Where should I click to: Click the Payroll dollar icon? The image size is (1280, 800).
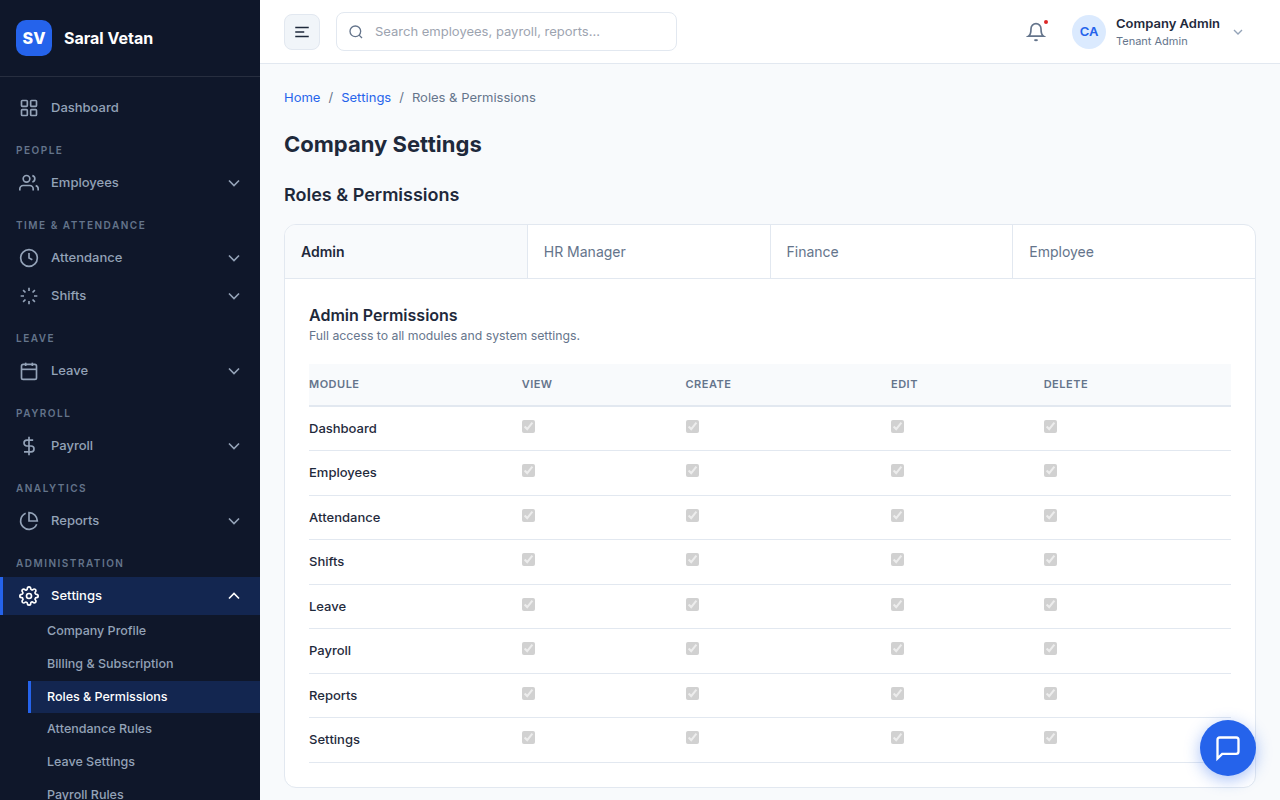[29, 446]
